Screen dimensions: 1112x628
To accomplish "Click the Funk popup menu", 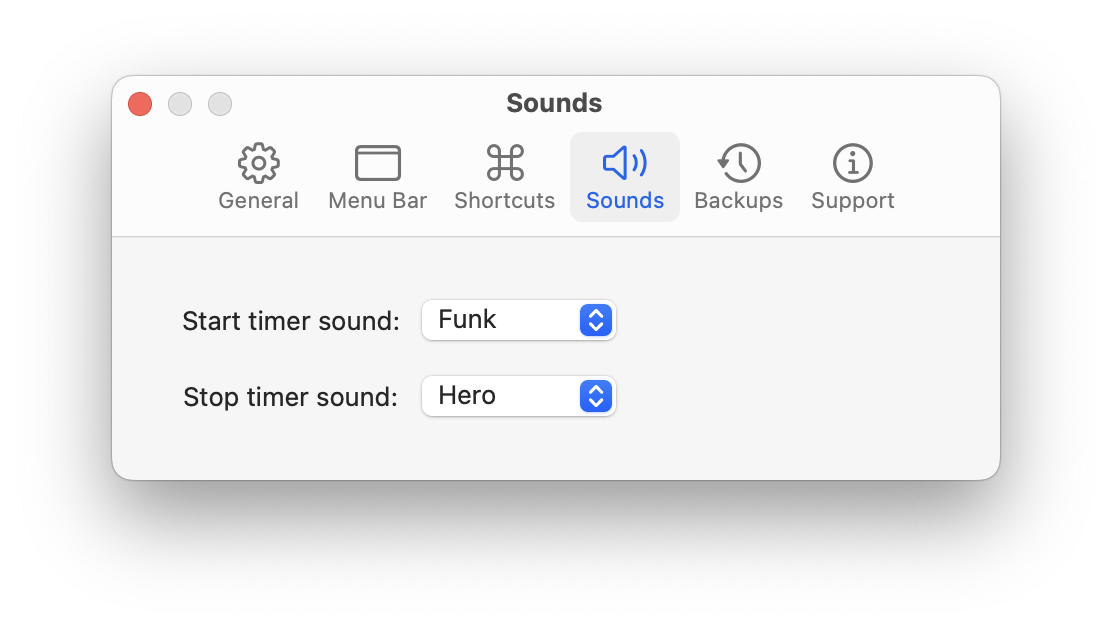I will pyautogui.click(x=518, y=320).
